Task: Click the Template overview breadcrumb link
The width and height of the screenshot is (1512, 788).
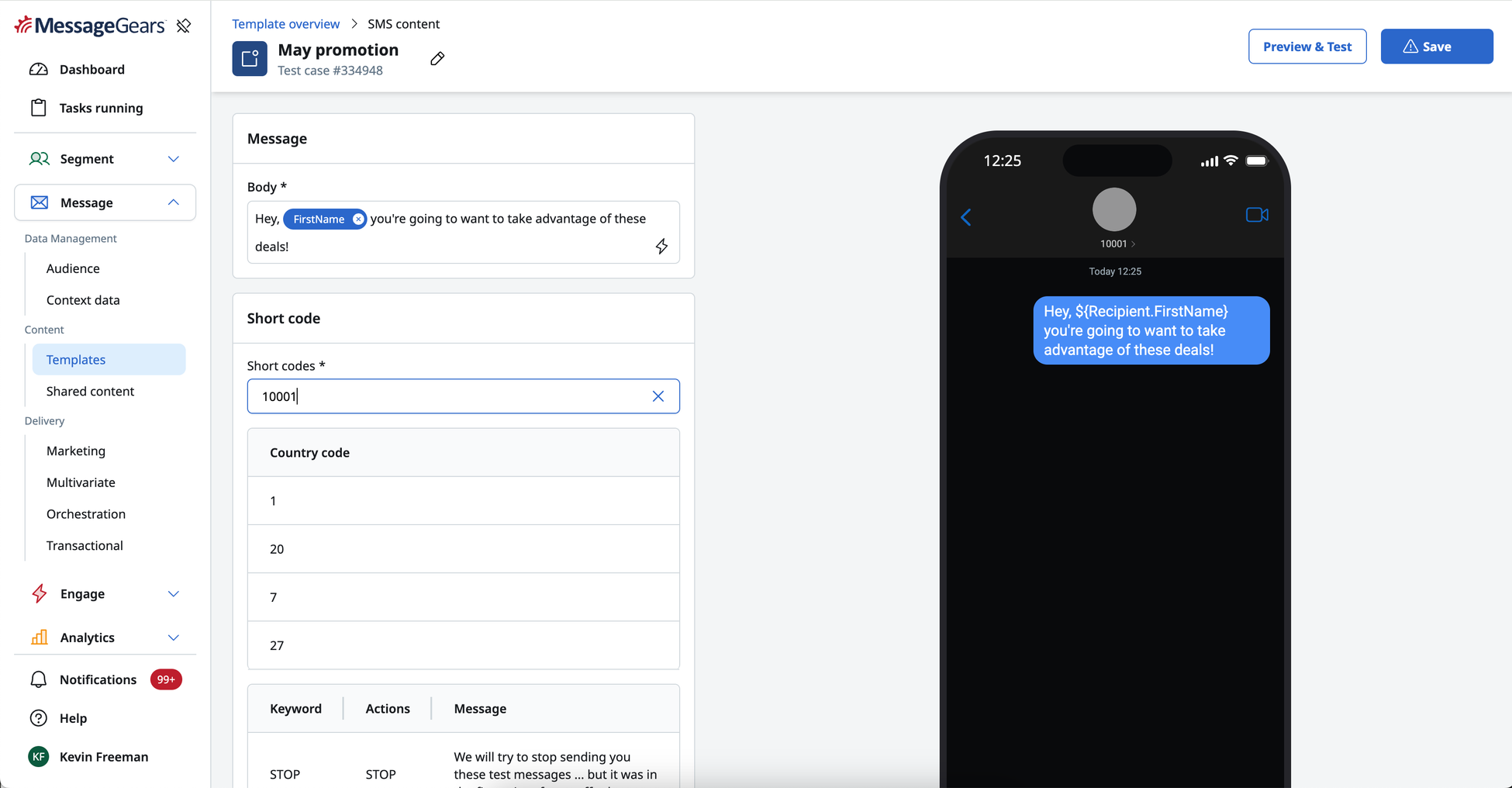Action: (285, 24)
